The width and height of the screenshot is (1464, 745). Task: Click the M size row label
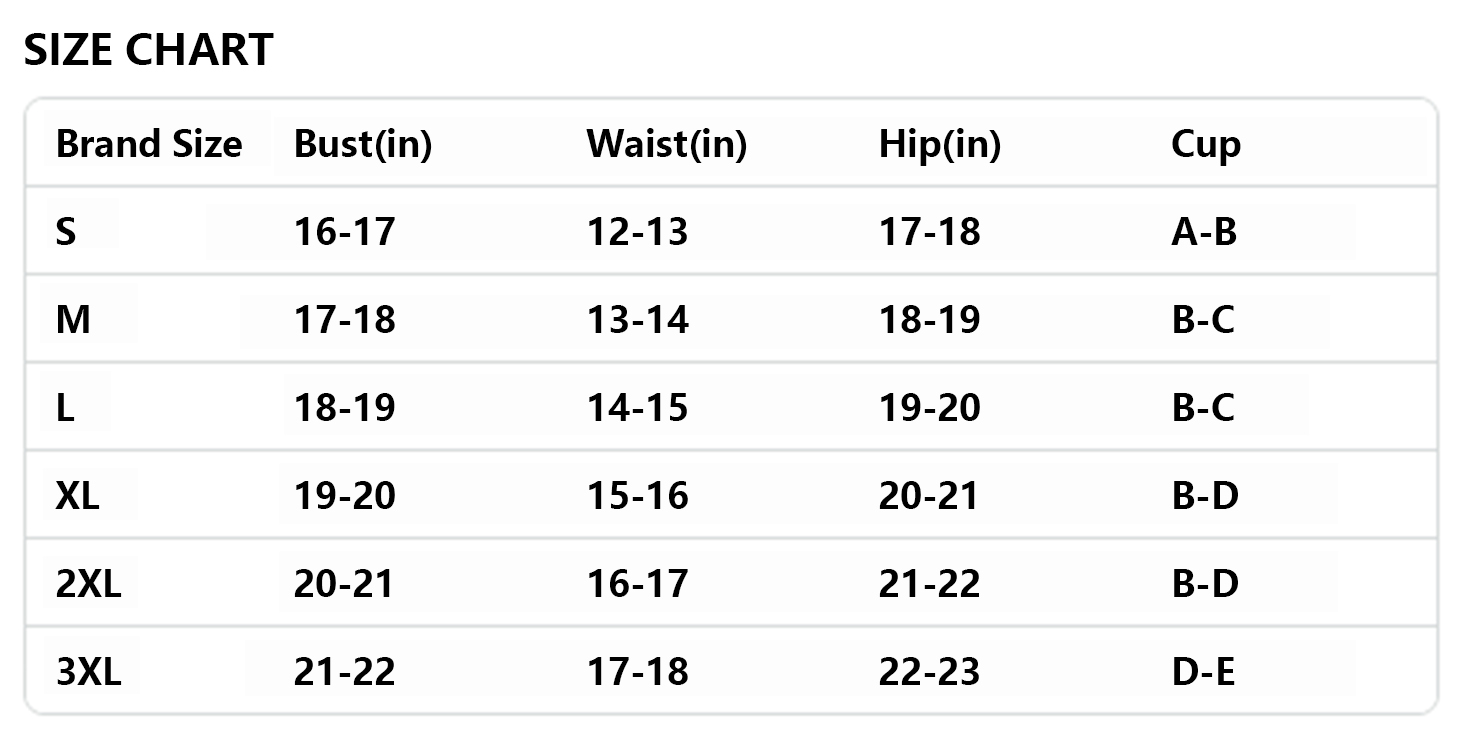(x=73, y=320)
